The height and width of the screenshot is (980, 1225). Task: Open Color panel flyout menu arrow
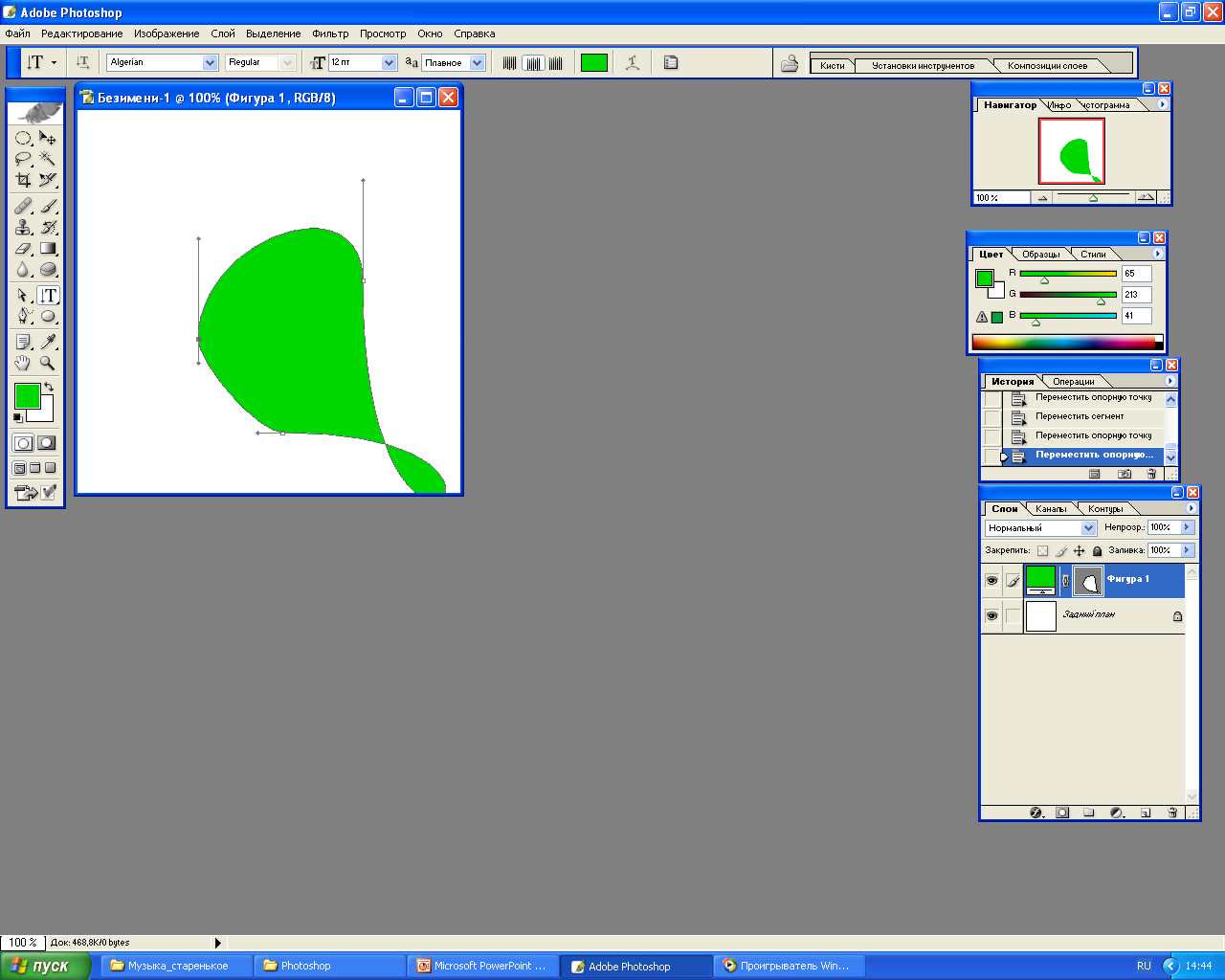point(1158,254)
